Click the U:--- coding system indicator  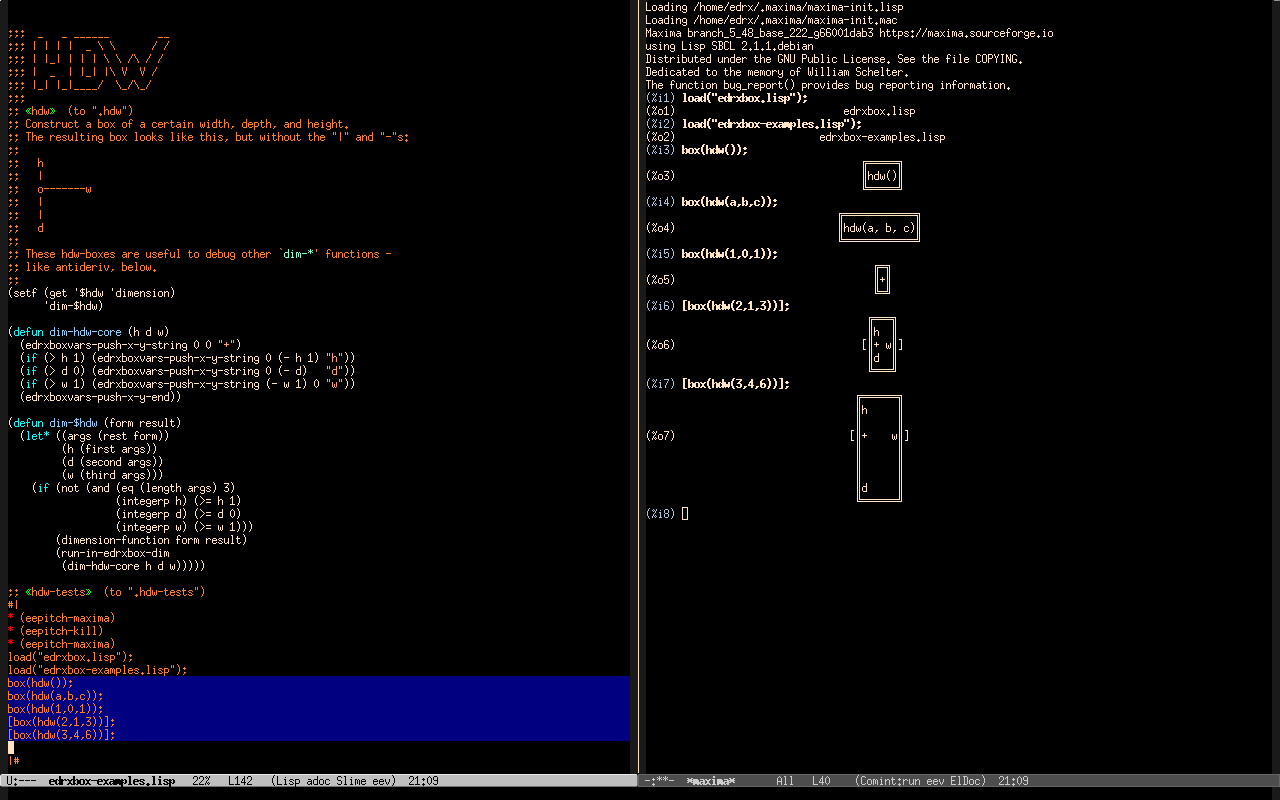pyautogui.click(x=22, y=781)
